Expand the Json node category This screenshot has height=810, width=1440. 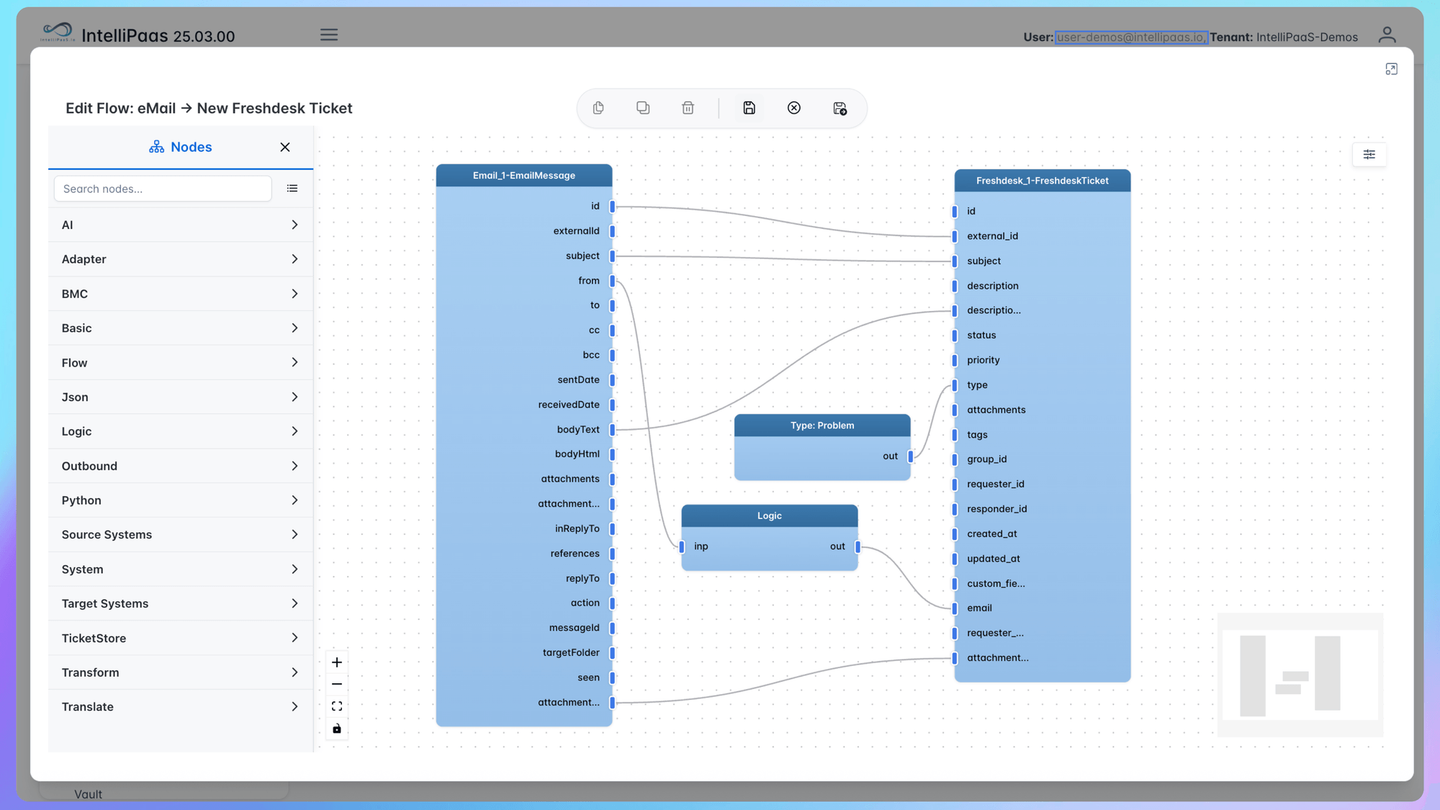pyautogui.click(x=180, y=397)
